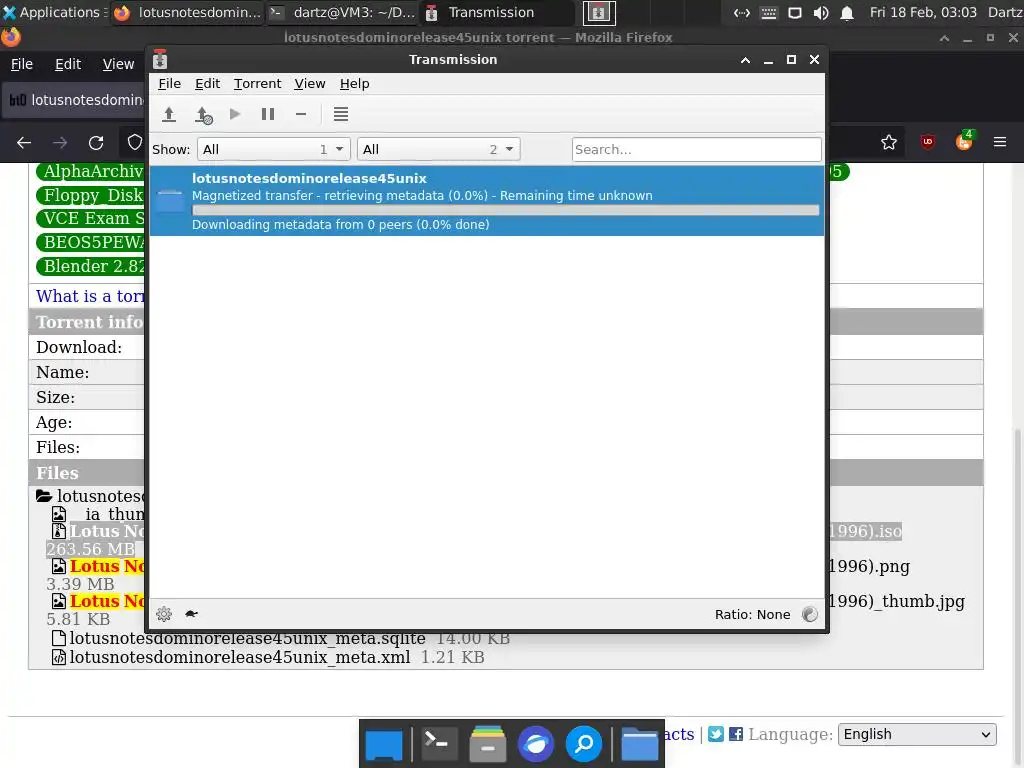This screenshot has width=1024, height=768.
Task: Open the Language dropdown set to English
Action: pos(917,735)
